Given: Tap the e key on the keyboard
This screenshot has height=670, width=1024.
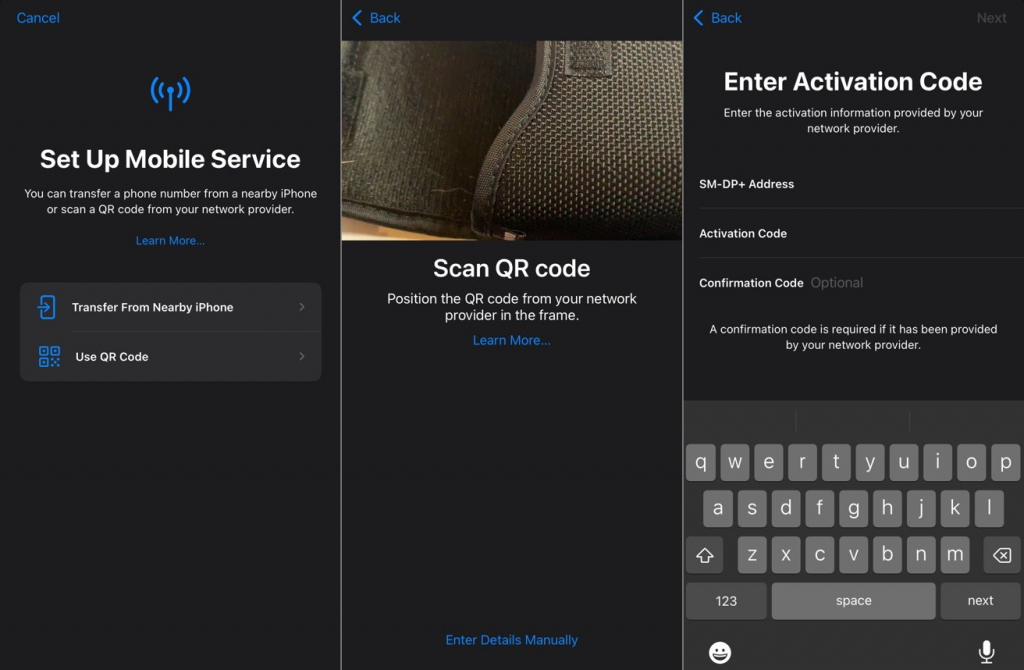Looking at the screenshot, I should [x=769, y=462].
